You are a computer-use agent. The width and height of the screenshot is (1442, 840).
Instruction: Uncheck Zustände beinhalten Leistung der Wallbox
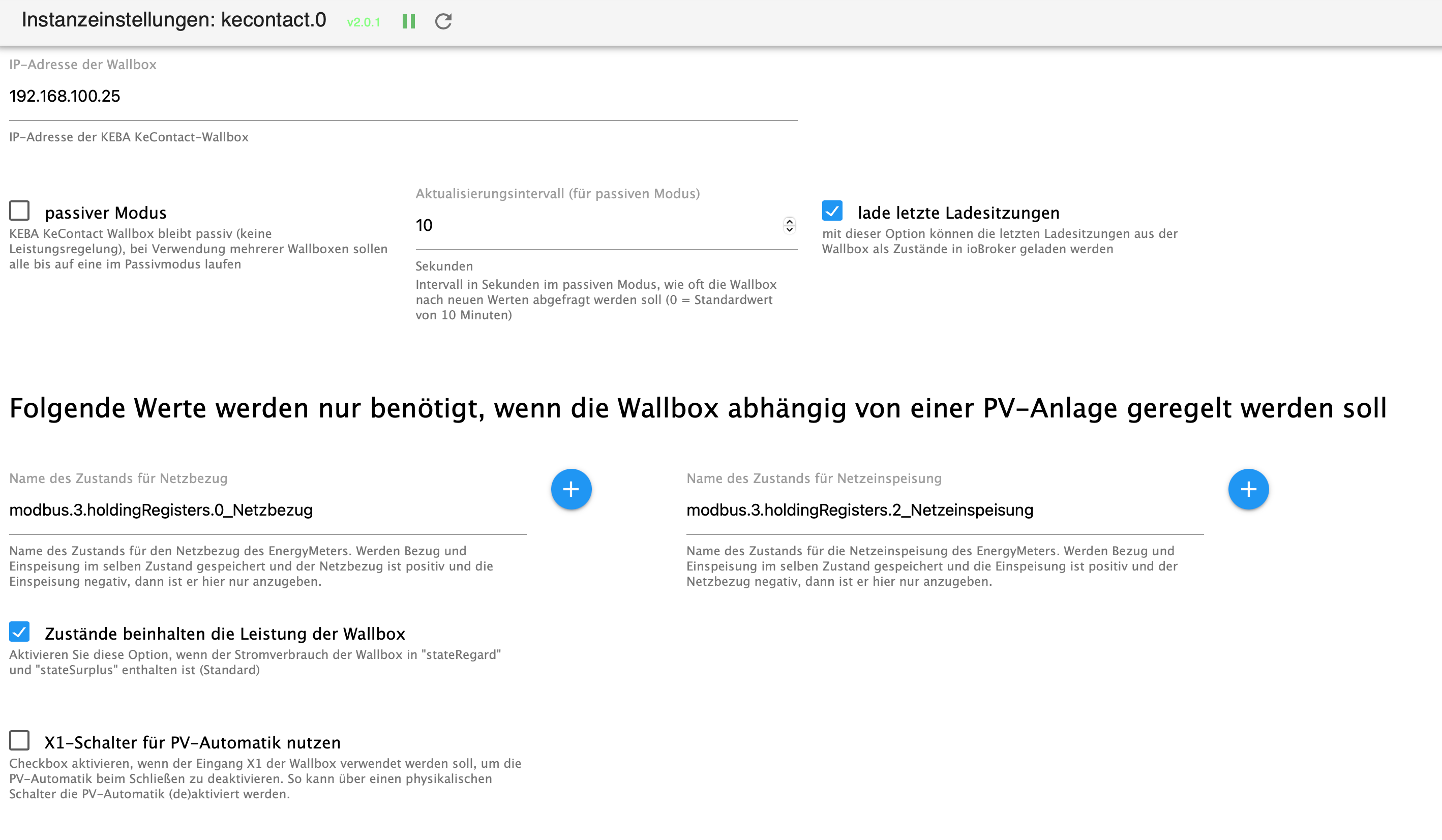19,632
